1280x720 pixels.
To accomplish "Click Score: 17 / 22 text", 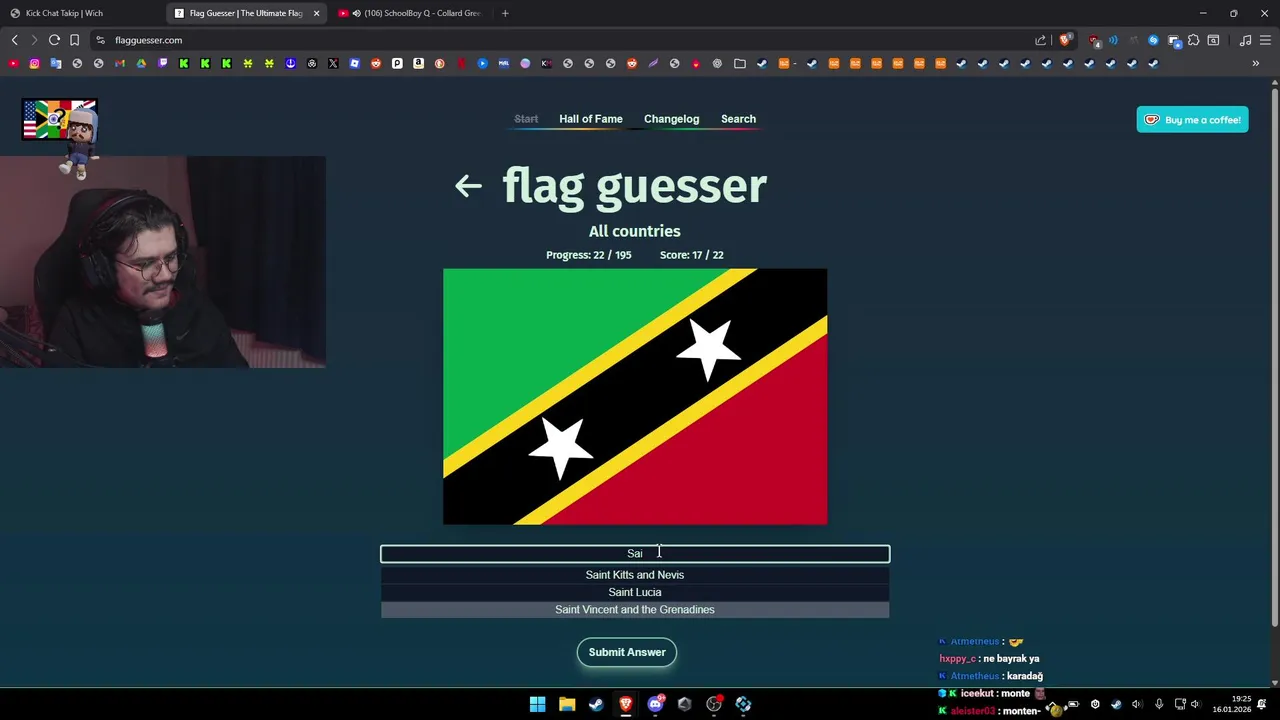I will click(x=692, y=255).
